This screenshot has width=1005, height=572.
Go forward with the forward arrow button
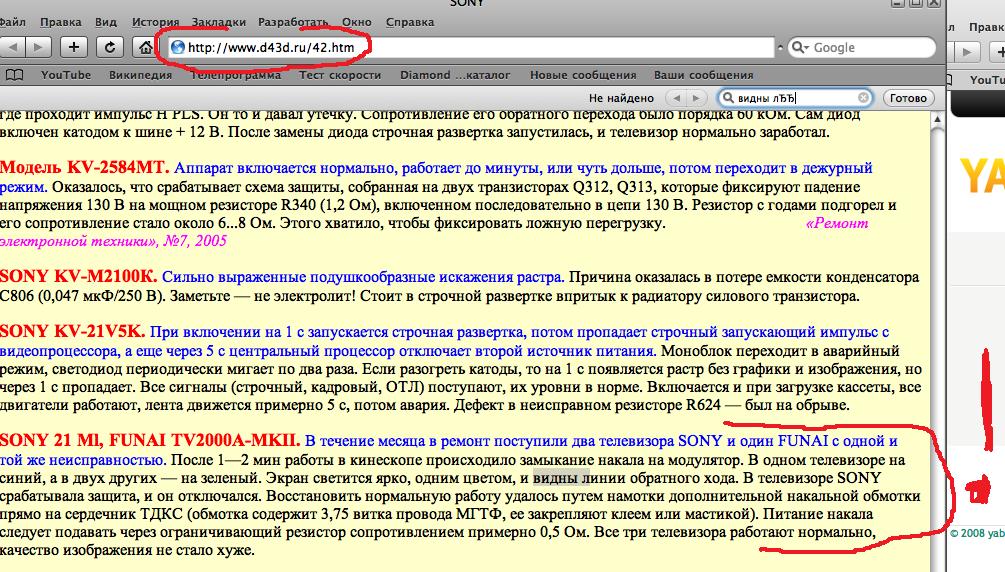pyautogui.click(x=38, y=47)
